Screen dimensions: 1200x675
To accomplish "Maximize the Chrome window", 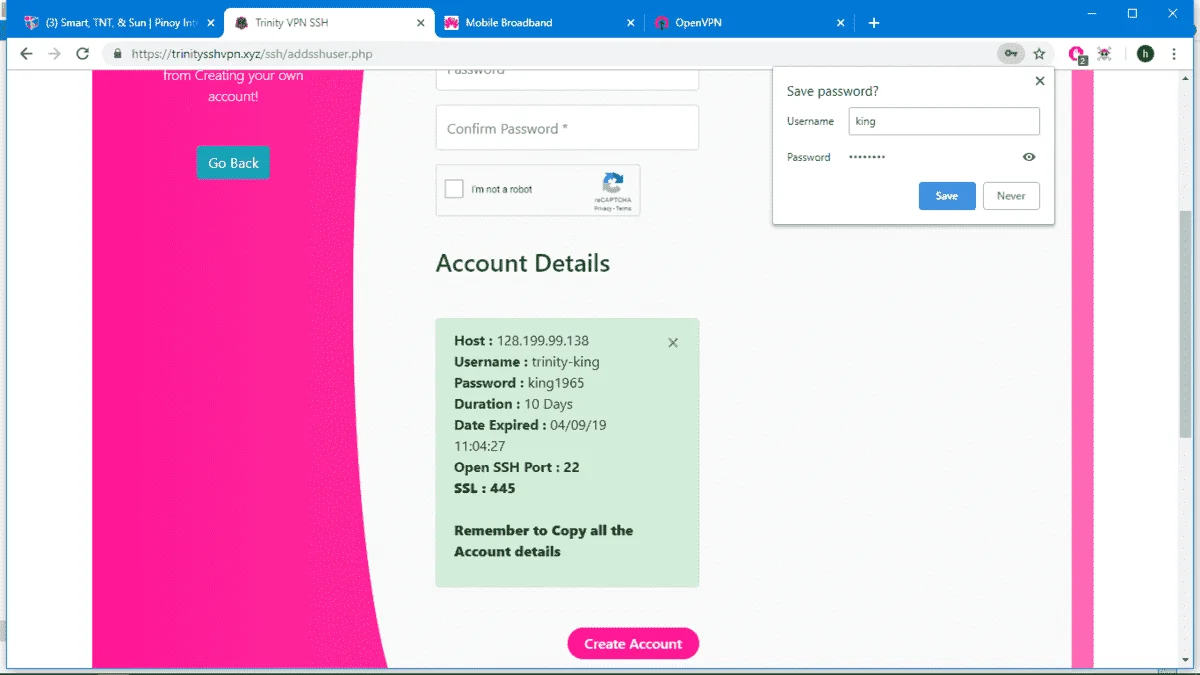I will (x=1132, y=13).
